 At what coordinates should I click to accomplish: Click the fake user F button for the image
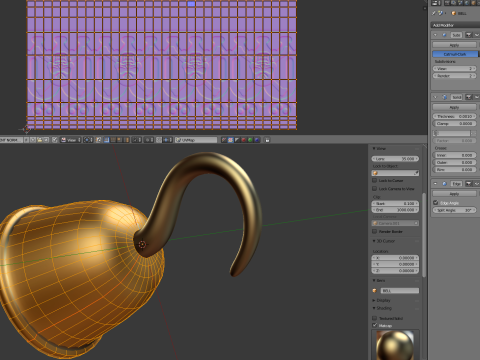pyautogui.click(x=26, y=140)
